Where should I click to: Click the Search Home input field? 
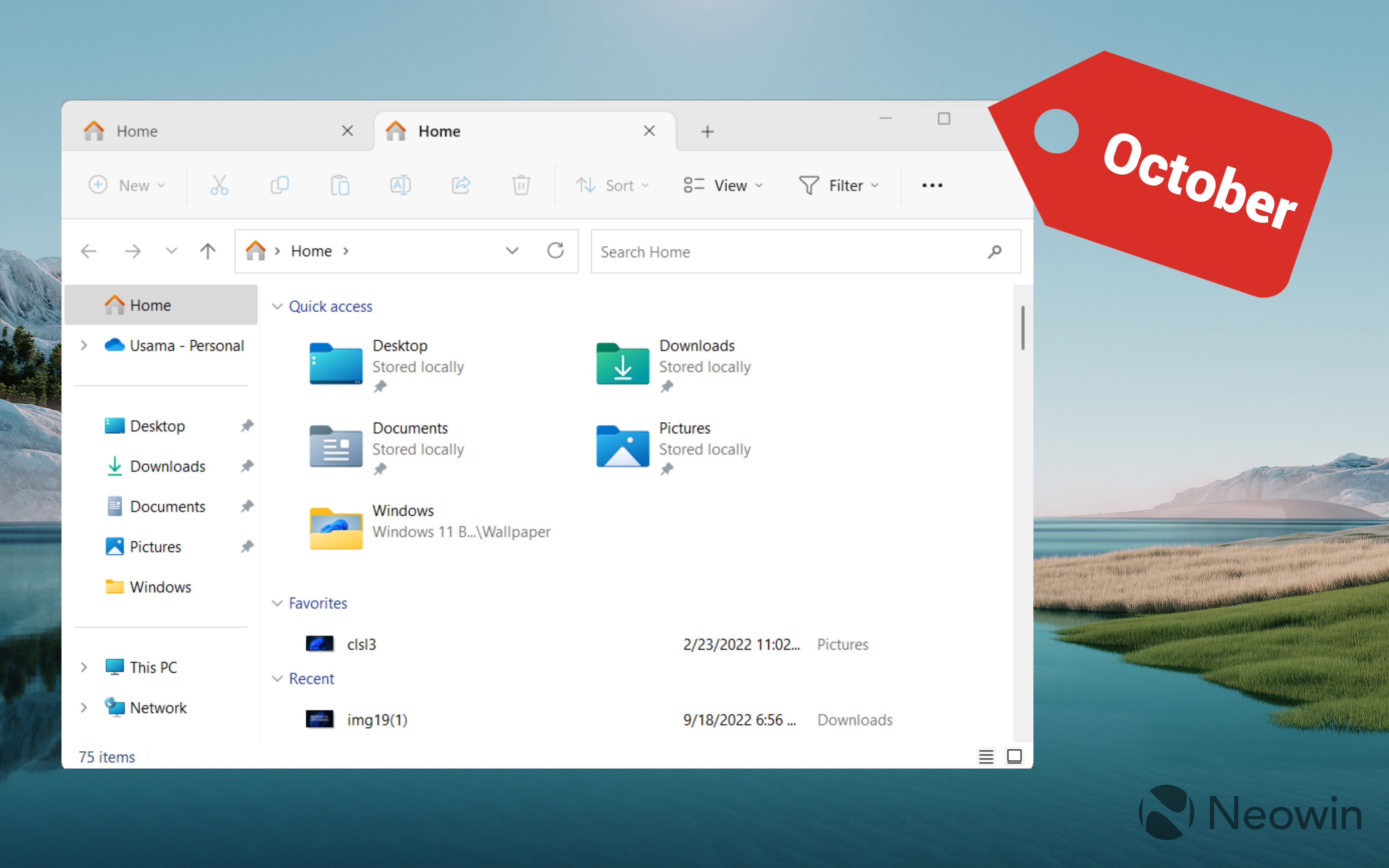click(786, 251)
